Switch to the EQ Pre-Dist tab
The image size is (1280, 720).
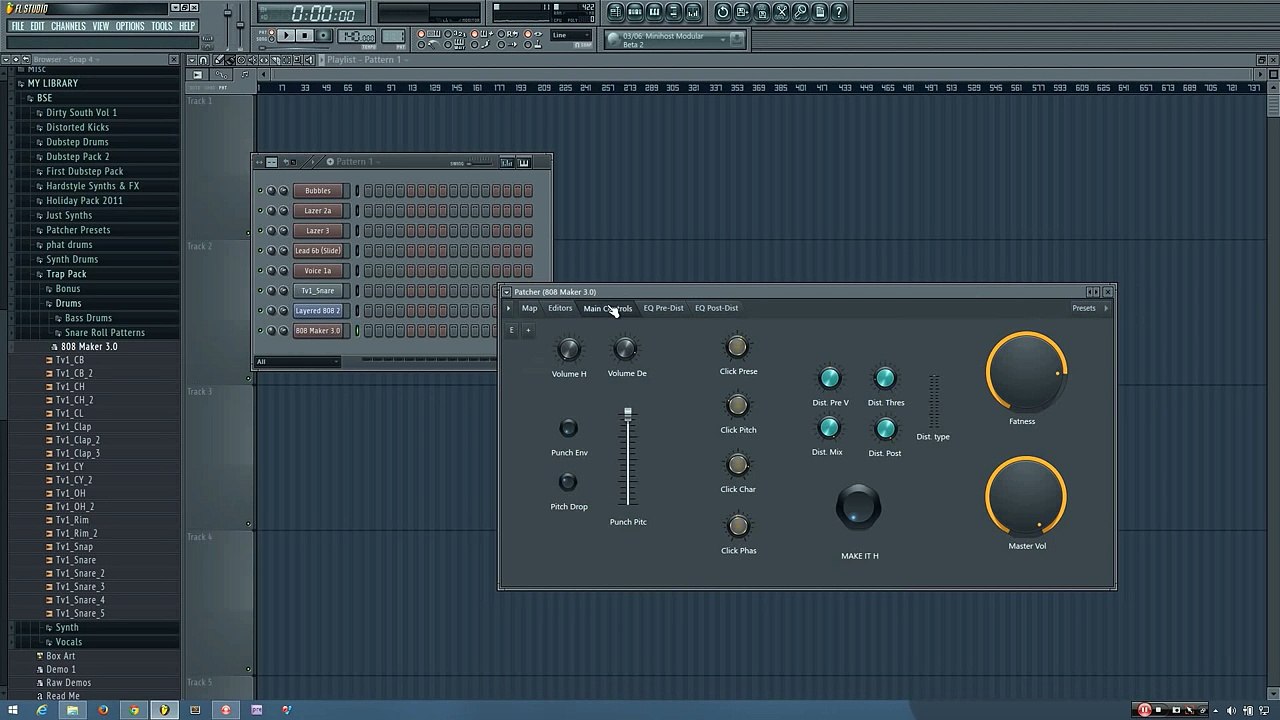[x=663, y=308]
